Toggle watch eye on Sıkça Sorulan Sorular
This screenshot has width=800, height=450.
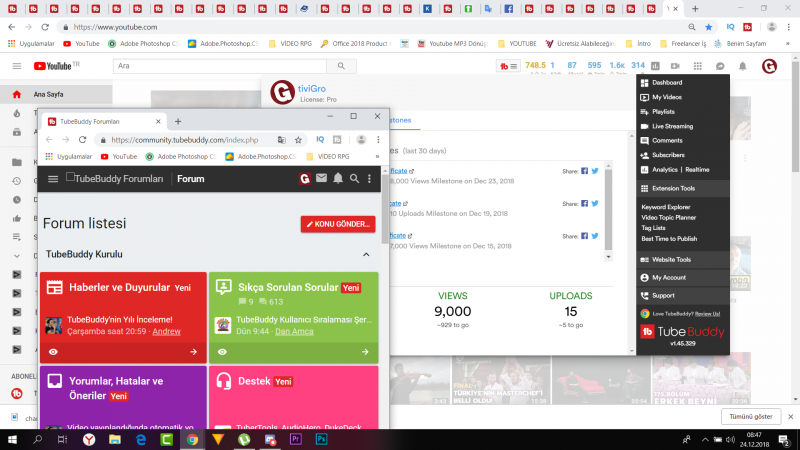coord(220,352)
